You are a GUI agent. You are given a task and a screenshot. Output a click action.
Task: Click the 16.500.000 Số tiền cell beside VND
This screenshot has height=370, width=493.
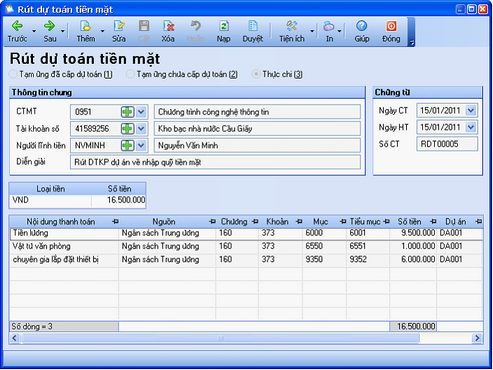coord(119,200)
